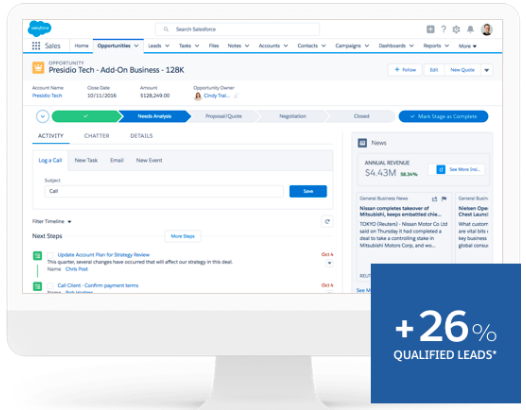
Task: Select the Needs Analysis stage
Action: [155, 116]
